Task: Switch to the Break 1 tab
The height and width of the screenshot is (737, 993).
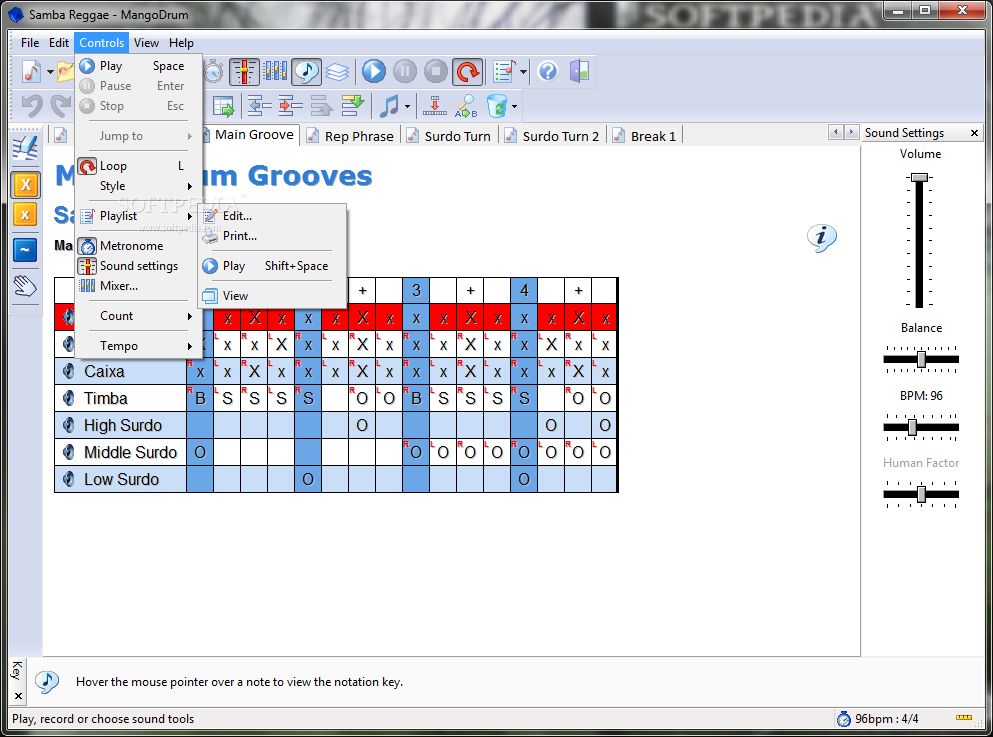Action: pos(645,136)
